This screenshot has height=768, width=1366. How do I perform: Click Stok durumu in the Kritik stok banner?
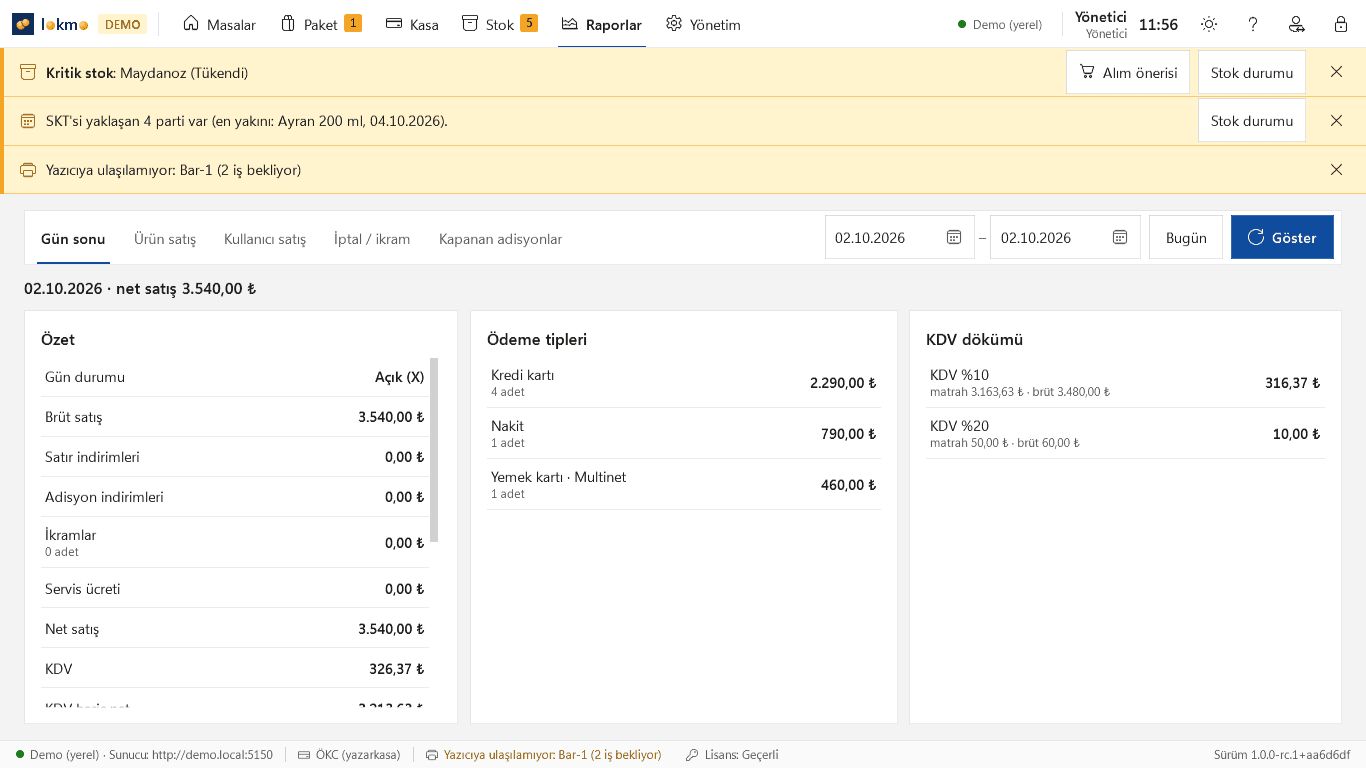point(1252,72)
